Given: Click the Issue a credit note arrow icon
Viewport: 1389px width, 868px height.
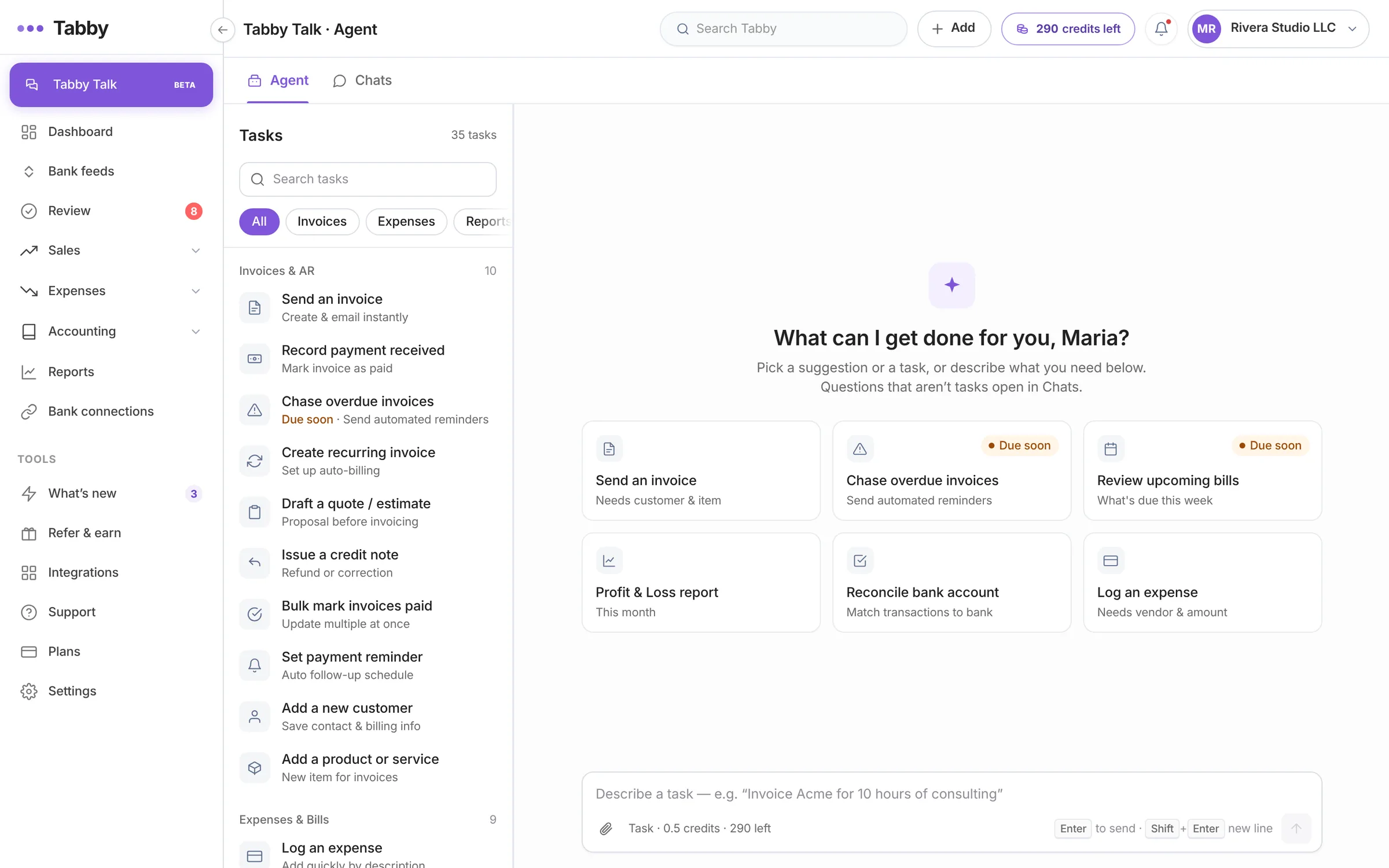Looking at the screenshot, I should pos(255,563).
